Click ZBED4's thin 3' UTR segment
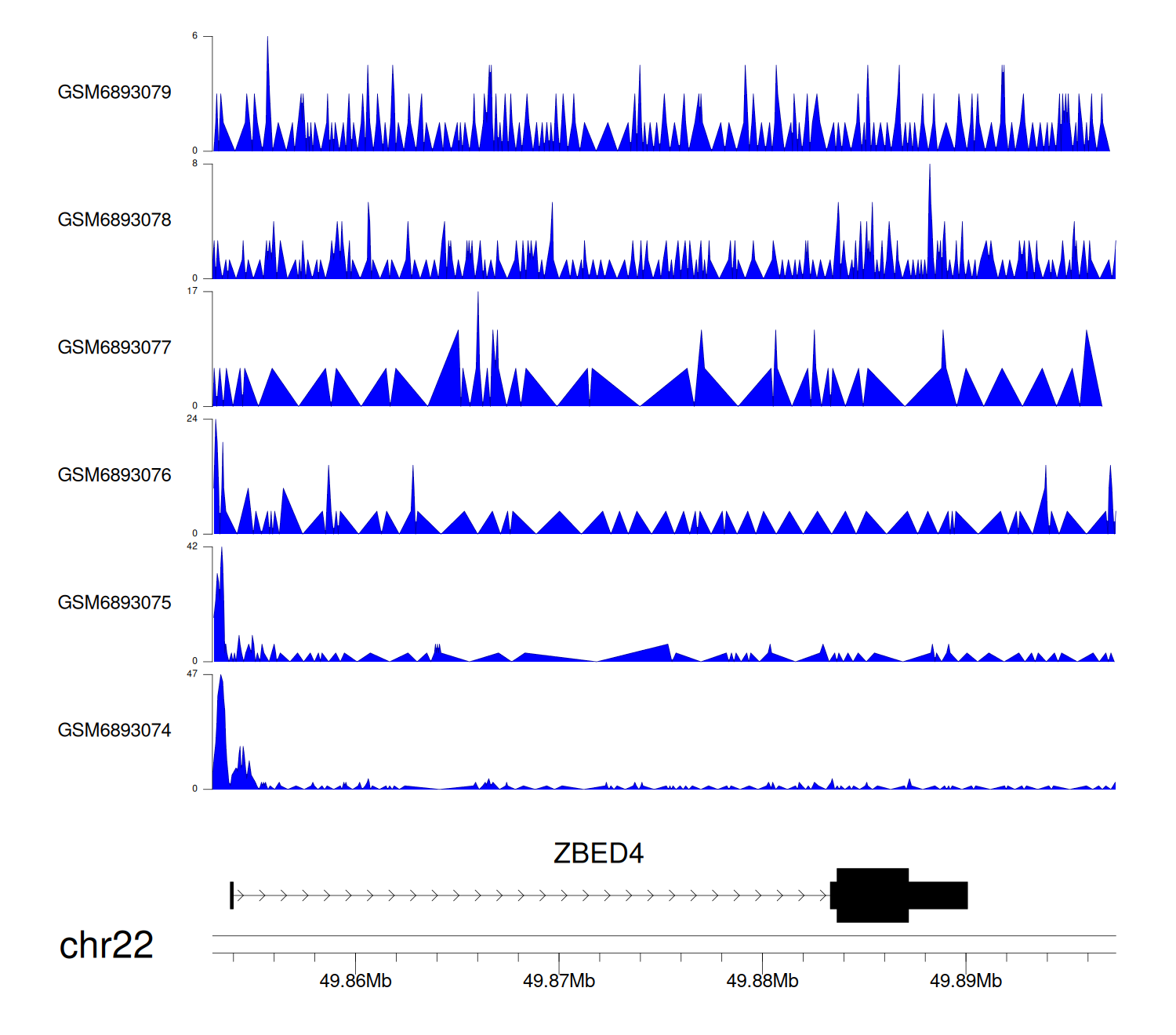The height and width of the screenshot is (1035, 1176). [938, 895]
